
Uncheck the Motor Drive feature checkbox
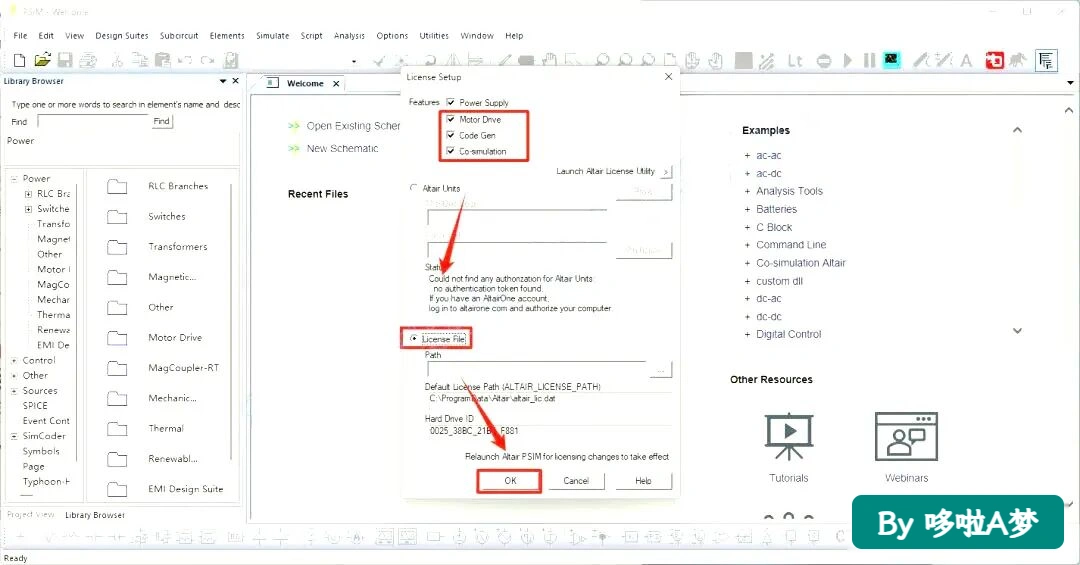(x=450, y=119)
